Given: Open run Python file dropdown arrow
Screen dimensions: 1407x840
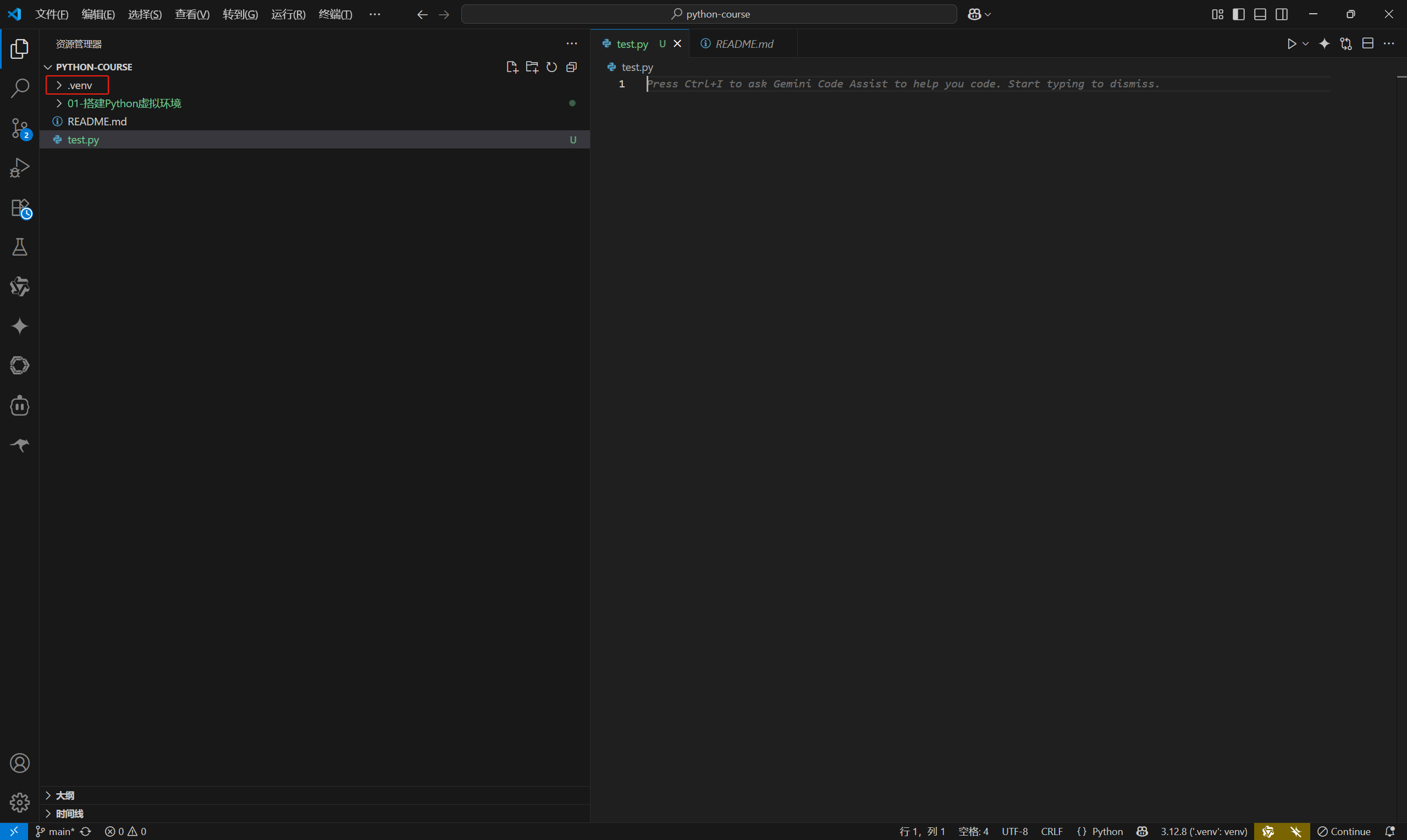Looking at the screenshot, I should click(x=1306, y=44).
